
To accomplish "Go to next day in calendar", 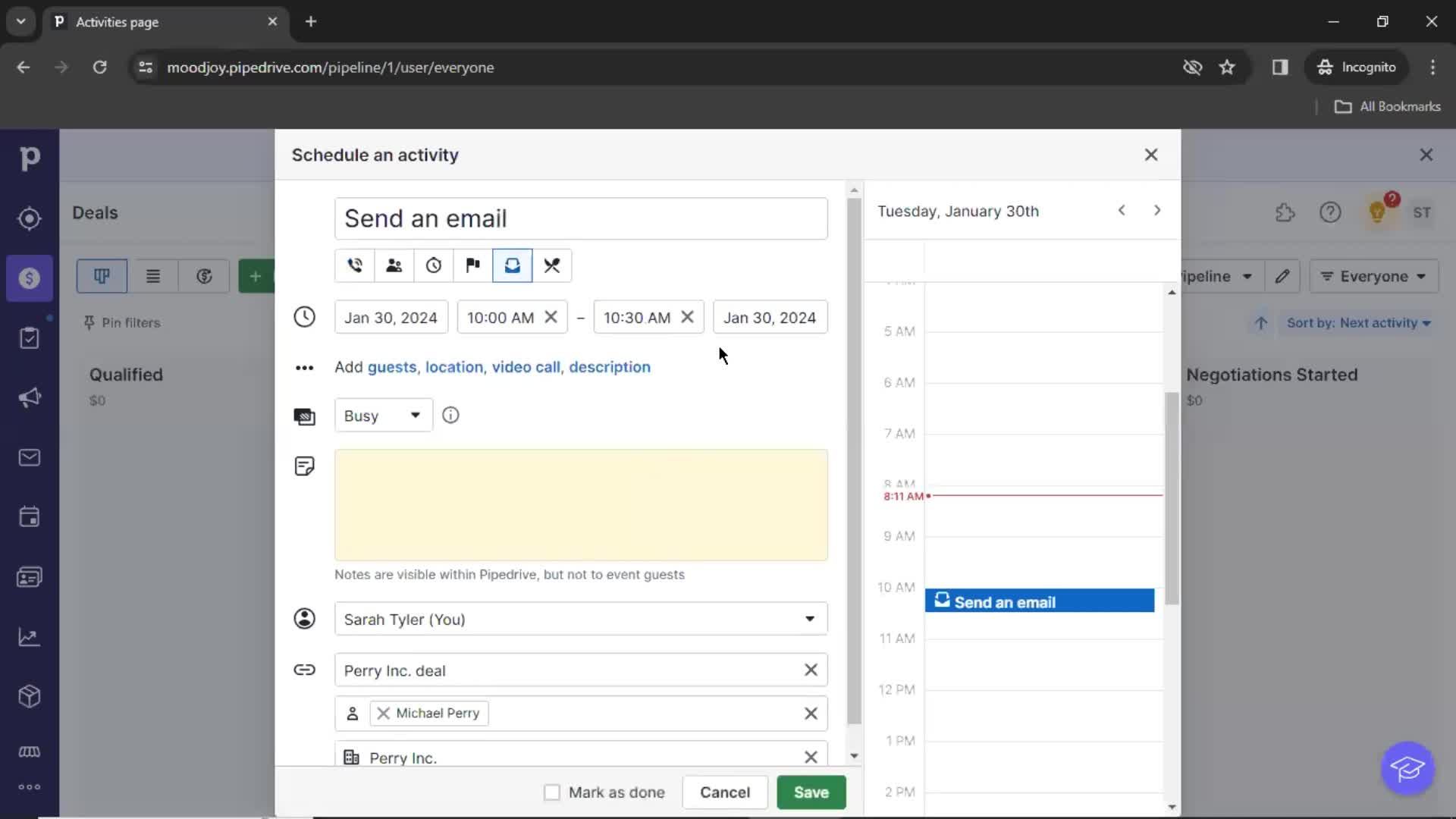I will [x=1157, y=210].
